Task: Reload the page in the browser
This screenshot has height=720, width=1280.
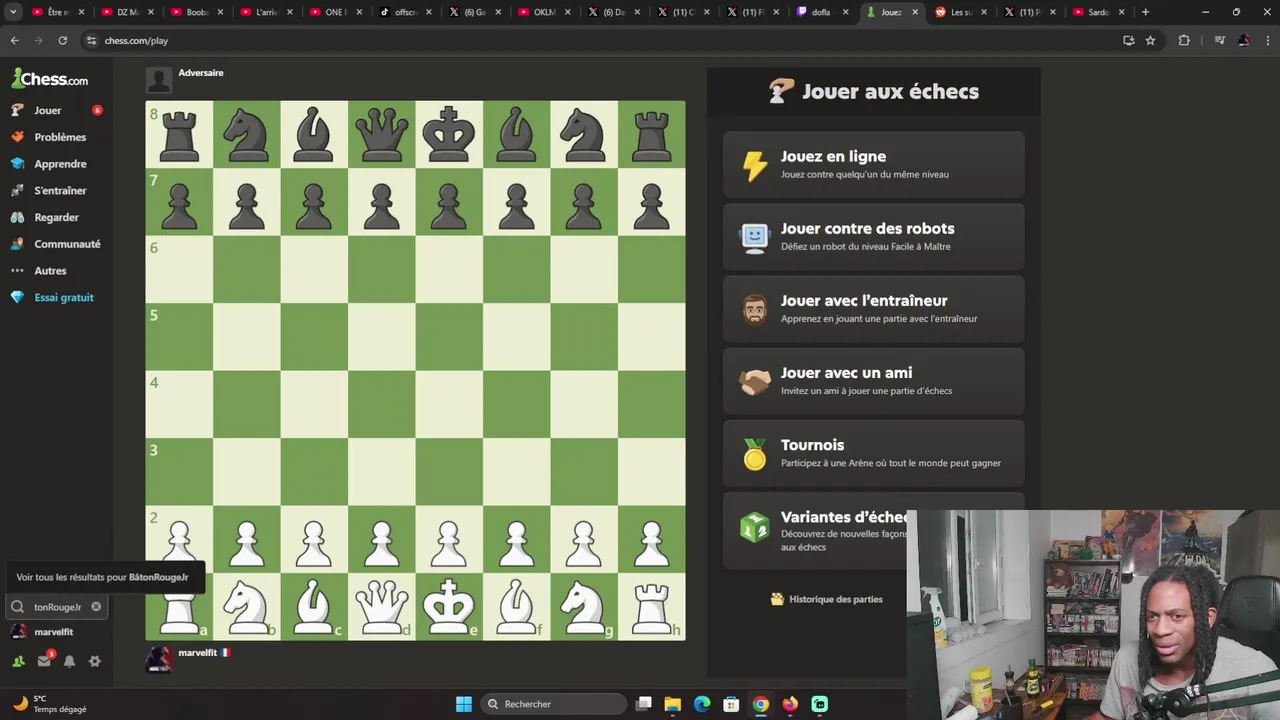Action: 62,40
